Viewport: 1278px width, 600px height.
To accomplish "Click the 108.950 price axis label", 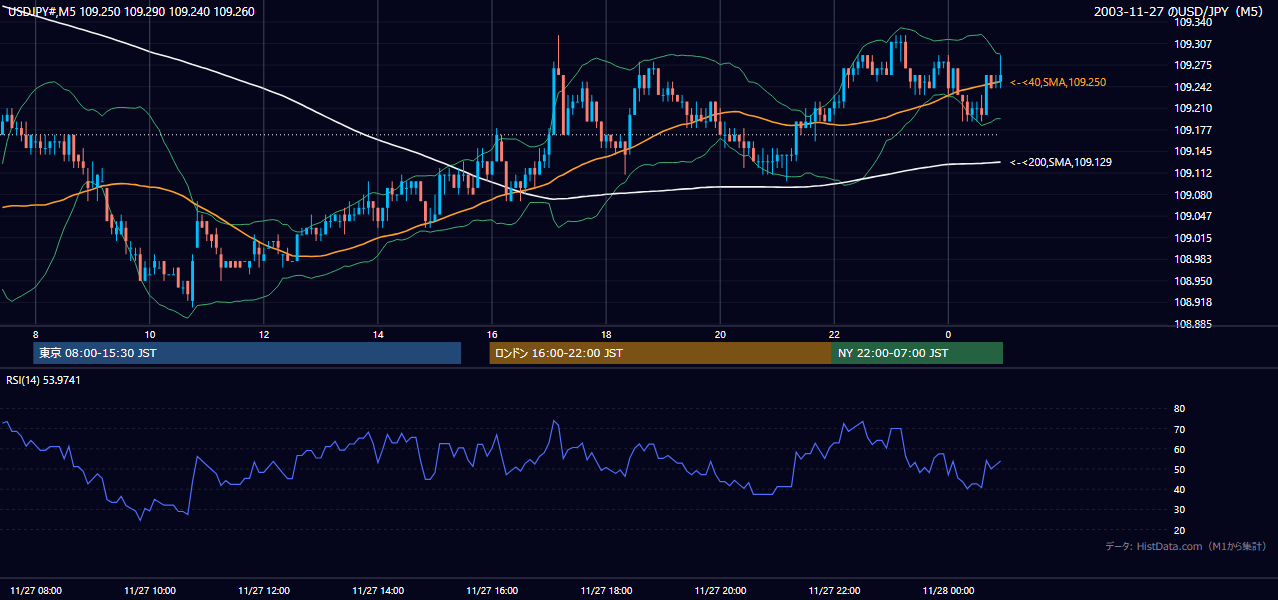I will (x=1193, y=281).
